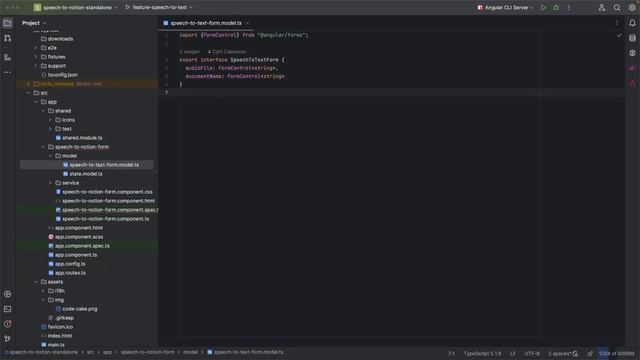Screen dimensions: 640x360
Task: Toggle read-only lock icon in status bar
Action: tap(590, 353)
